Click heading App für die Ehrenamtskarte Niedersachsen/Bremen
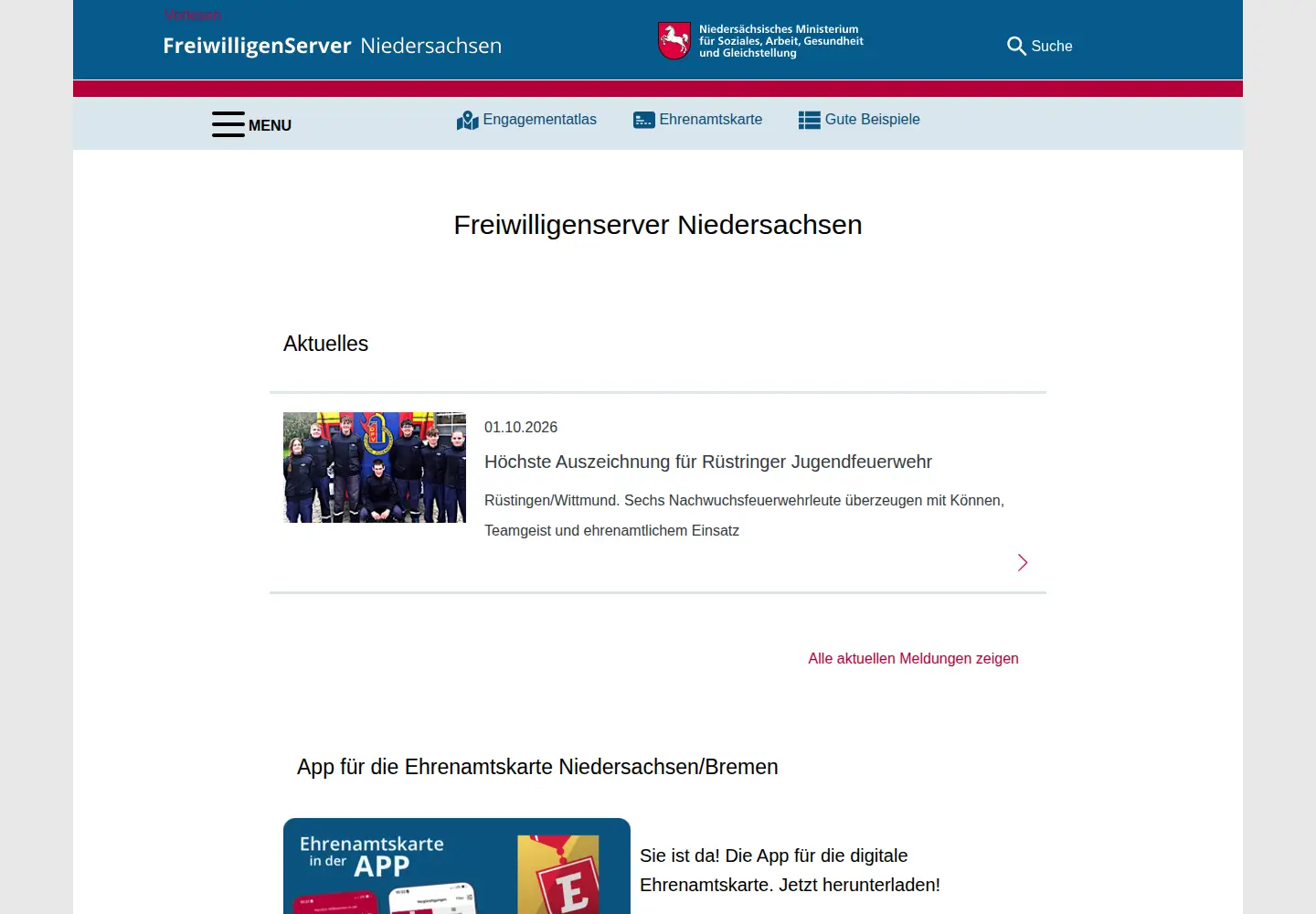1316x914 pixels. [x=537, y=767]
